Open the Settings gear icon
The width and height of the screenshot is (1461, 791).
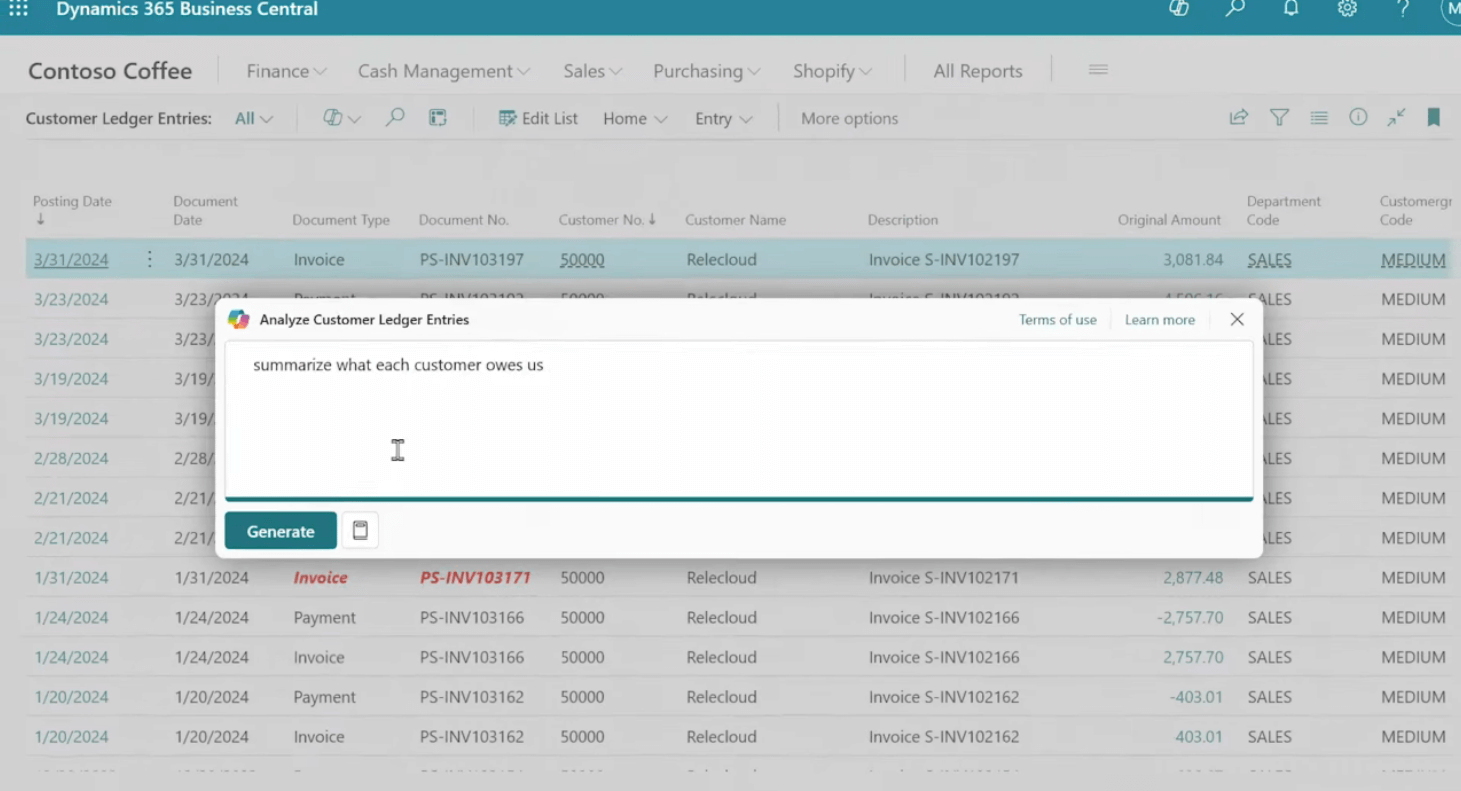click(x=1347, y=9)
